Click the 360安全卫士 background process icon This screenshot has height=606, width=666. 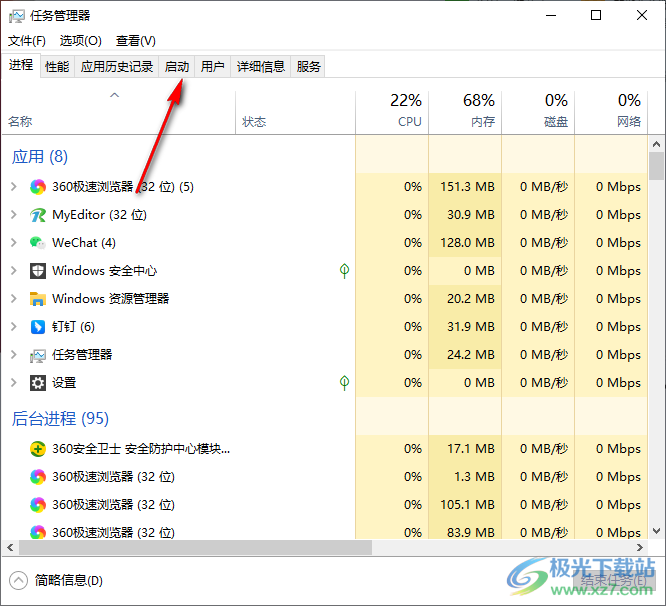38,449
